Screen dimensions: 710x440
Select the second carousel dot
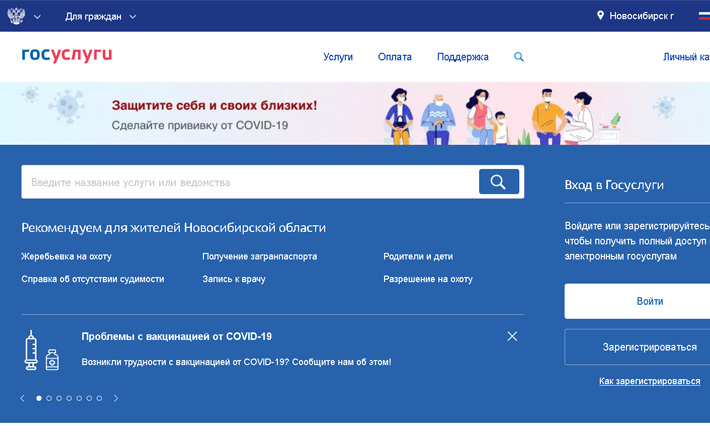49,398
